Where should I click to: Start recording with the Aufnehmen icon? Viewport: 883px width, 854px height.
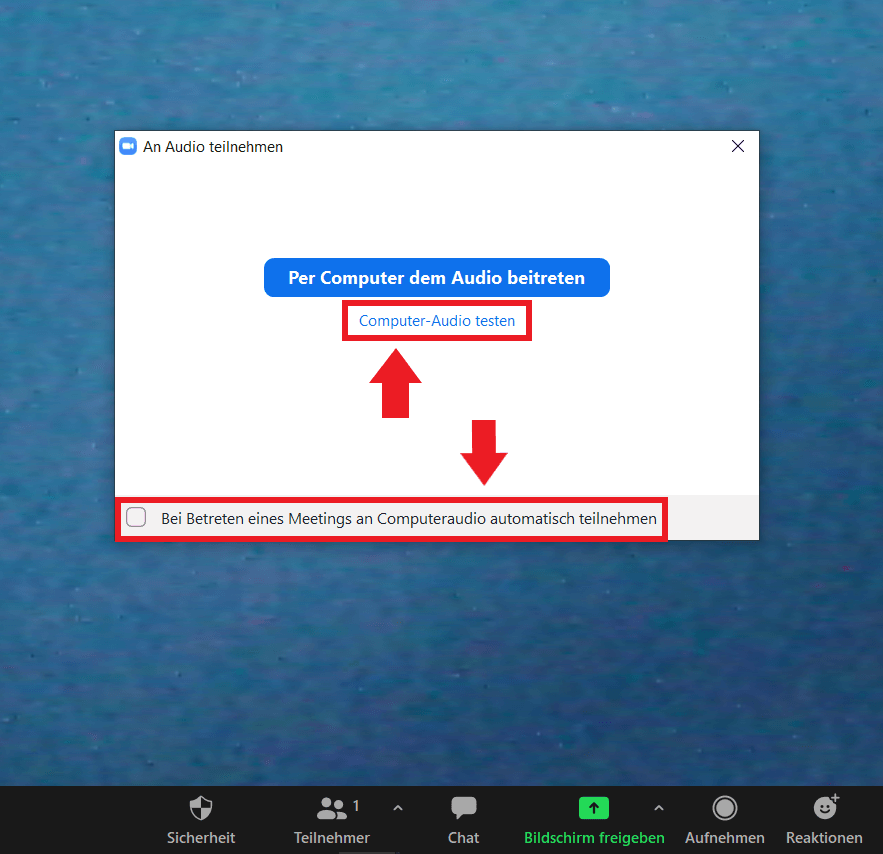[x=724, y=808]
